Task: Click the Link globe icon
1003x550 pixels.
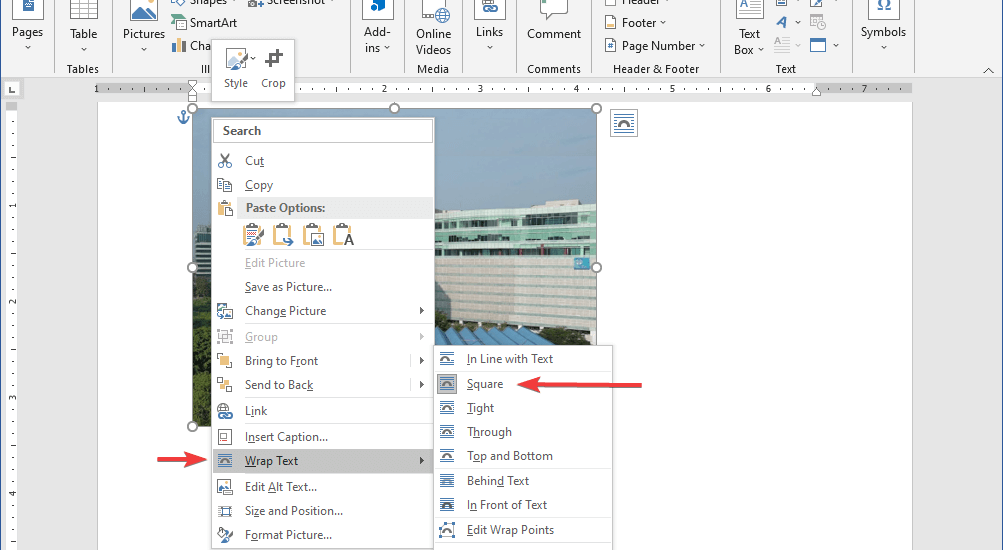Action: [x=225, y=411]
